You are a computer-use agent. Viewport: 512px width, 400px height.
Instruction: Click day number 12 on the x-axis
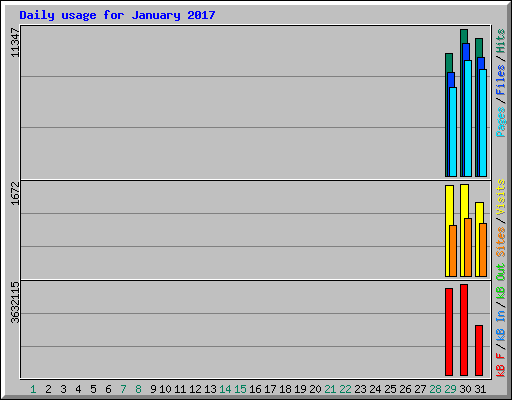[x=195, y=389]
